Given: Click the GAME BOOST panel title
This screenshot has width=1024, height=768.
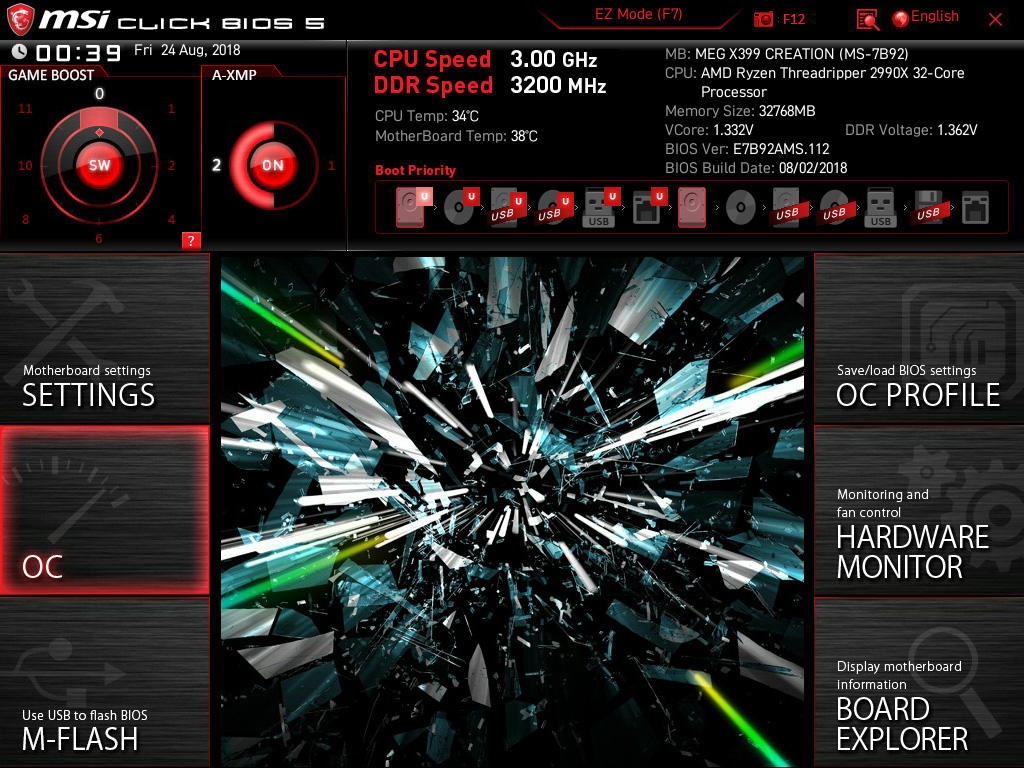Looking at the screenshot, I should pyautogui.click(x=51, y=75).
